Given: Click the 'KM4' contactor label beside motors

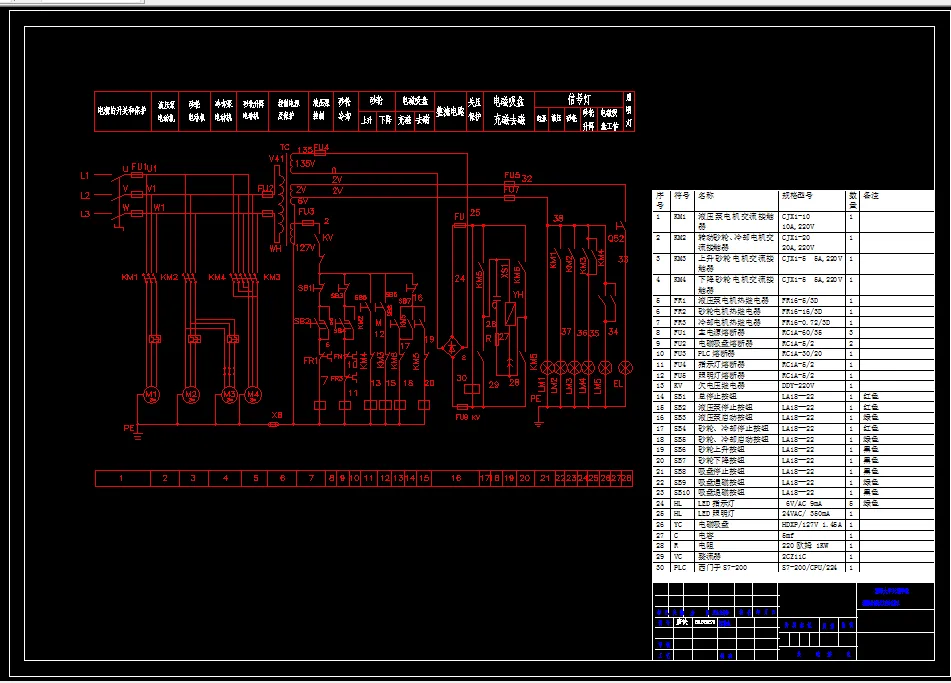Looking at the screenshot, I should 217,277.
